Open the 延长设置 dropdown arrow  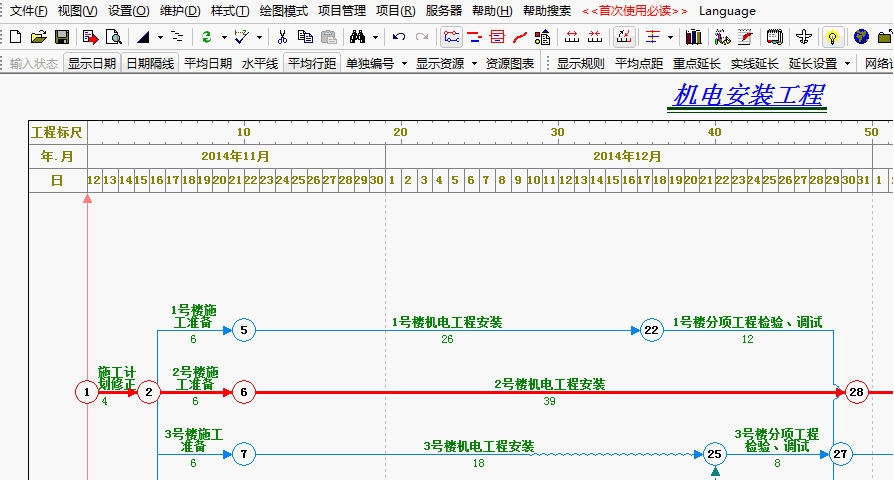[847, 63]
